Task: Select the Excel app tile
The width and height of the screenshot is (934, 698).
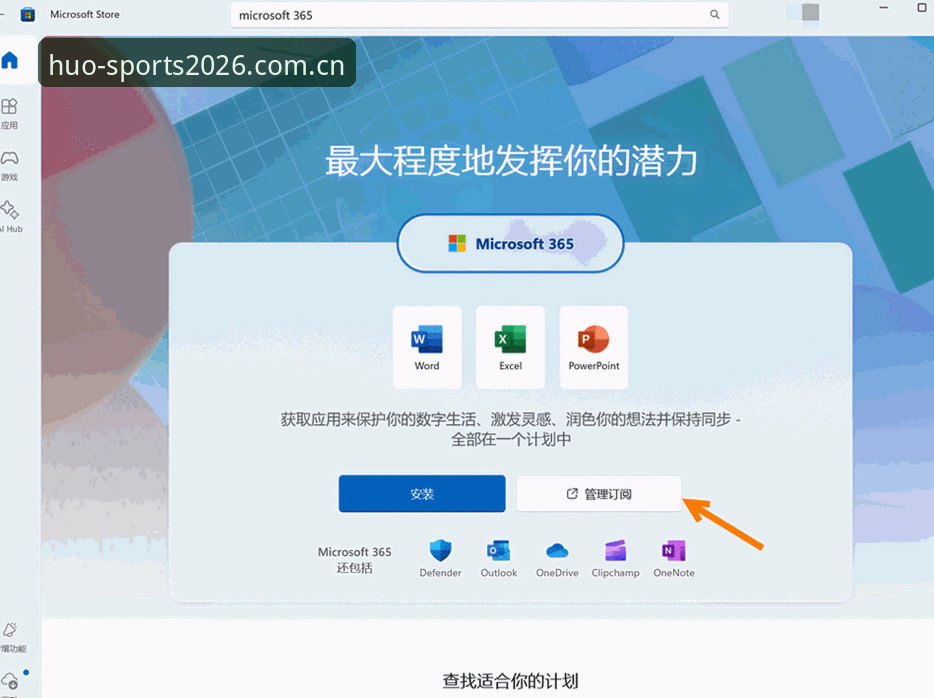Action: pos(510,347)
